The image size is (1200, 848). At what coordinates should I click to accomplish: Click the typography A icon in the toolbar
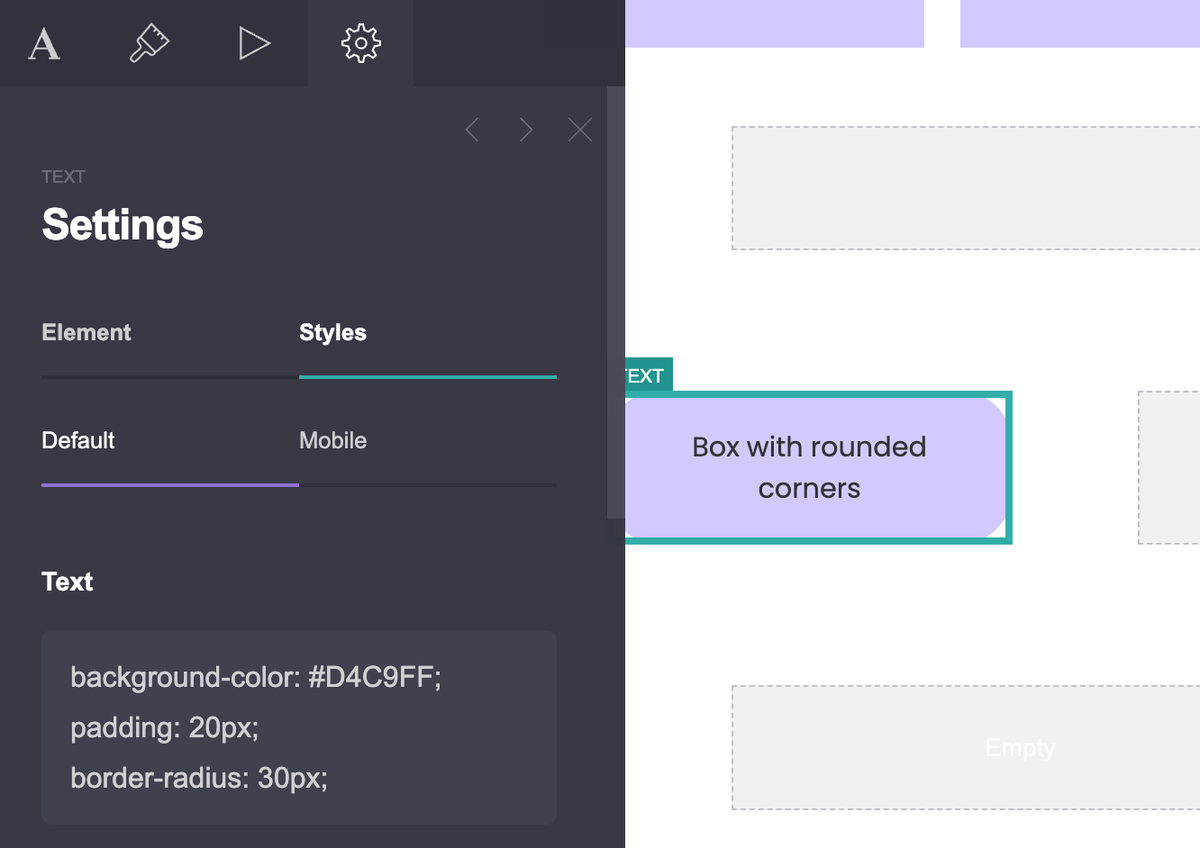(44, 43)
